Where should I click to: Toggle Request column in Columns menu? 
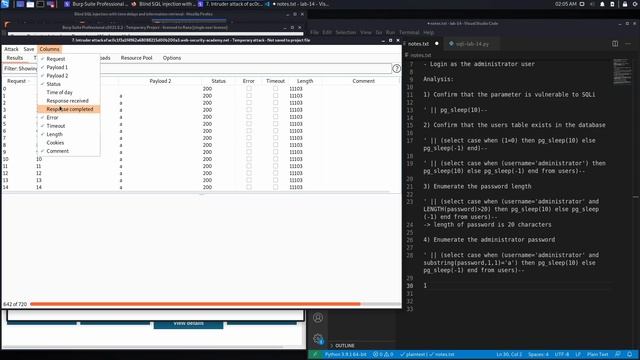[68, 59]
